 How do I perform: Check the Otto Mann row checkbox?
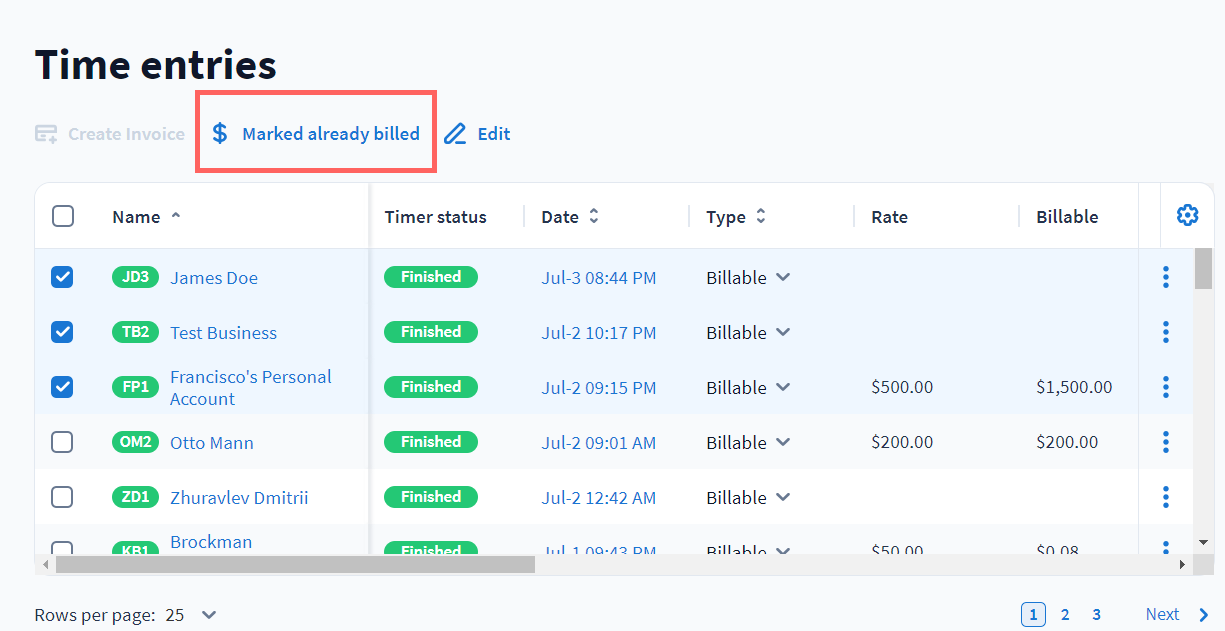(x=62, y=442)
